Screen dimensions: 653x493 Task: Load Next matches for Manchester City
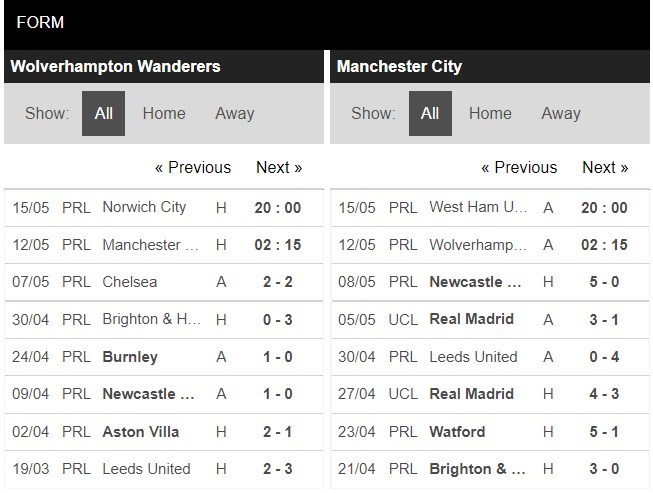tap(605, 167)
